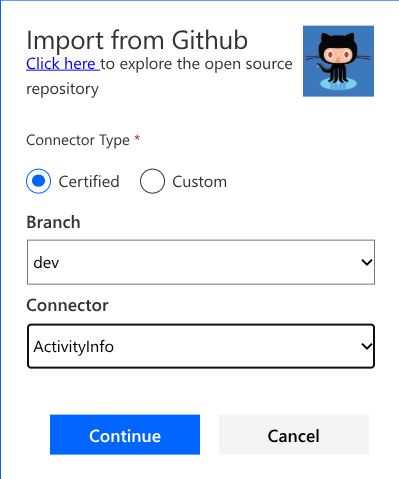Screen dimensions: 399x479
Task: Dismiss the dialog with Cancel
Action: (294, 435)
